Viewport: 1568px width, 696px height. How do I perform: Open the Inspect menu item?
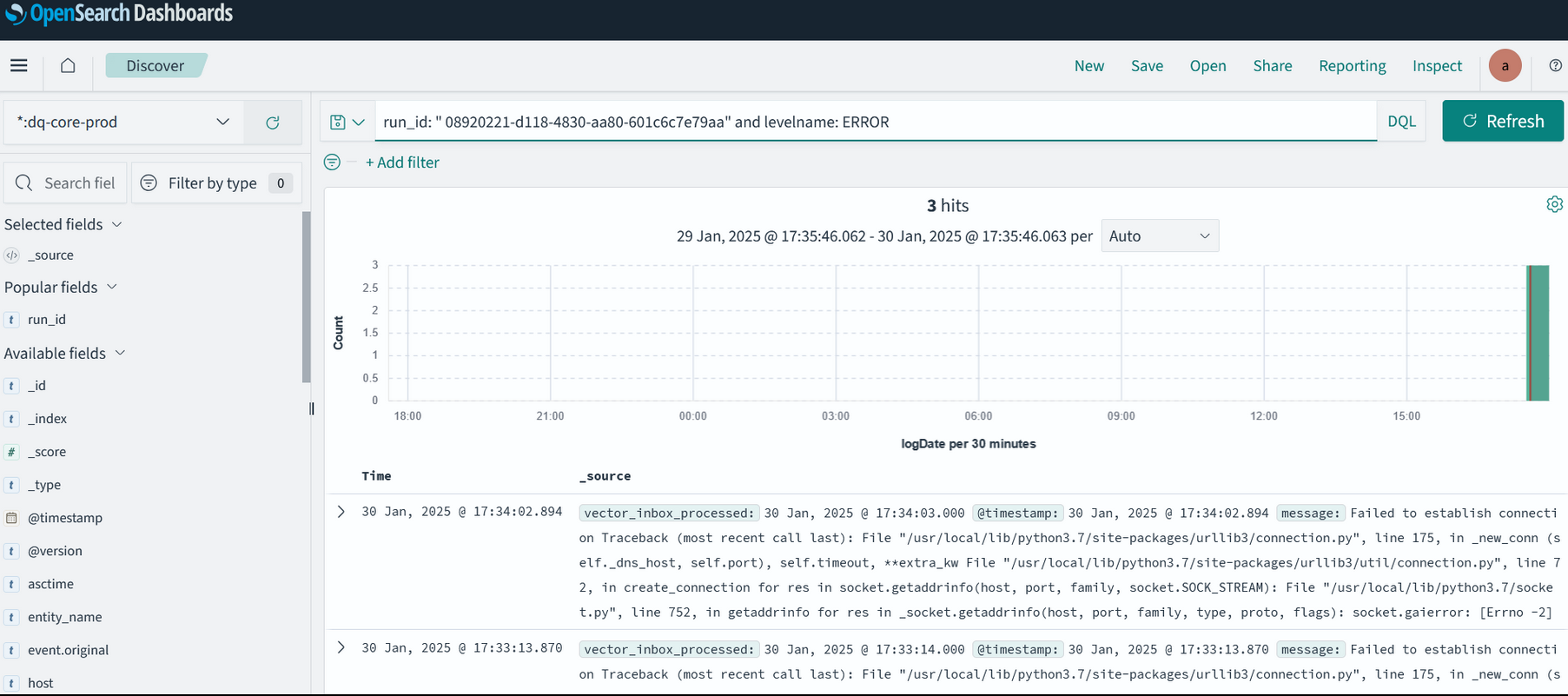pyautogui.click(x=1437, y=66)
